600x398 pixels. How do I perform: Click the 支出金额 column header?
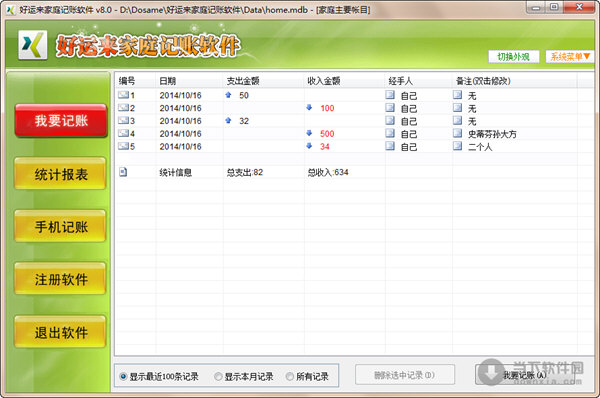tap(264, 81)
